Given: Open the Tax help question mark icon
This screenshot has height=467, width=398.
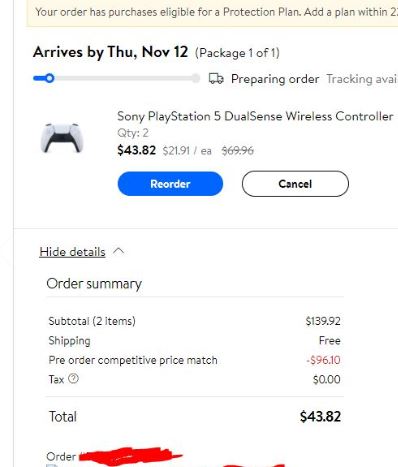Looking at the screenshot, I should pos(73,379).
